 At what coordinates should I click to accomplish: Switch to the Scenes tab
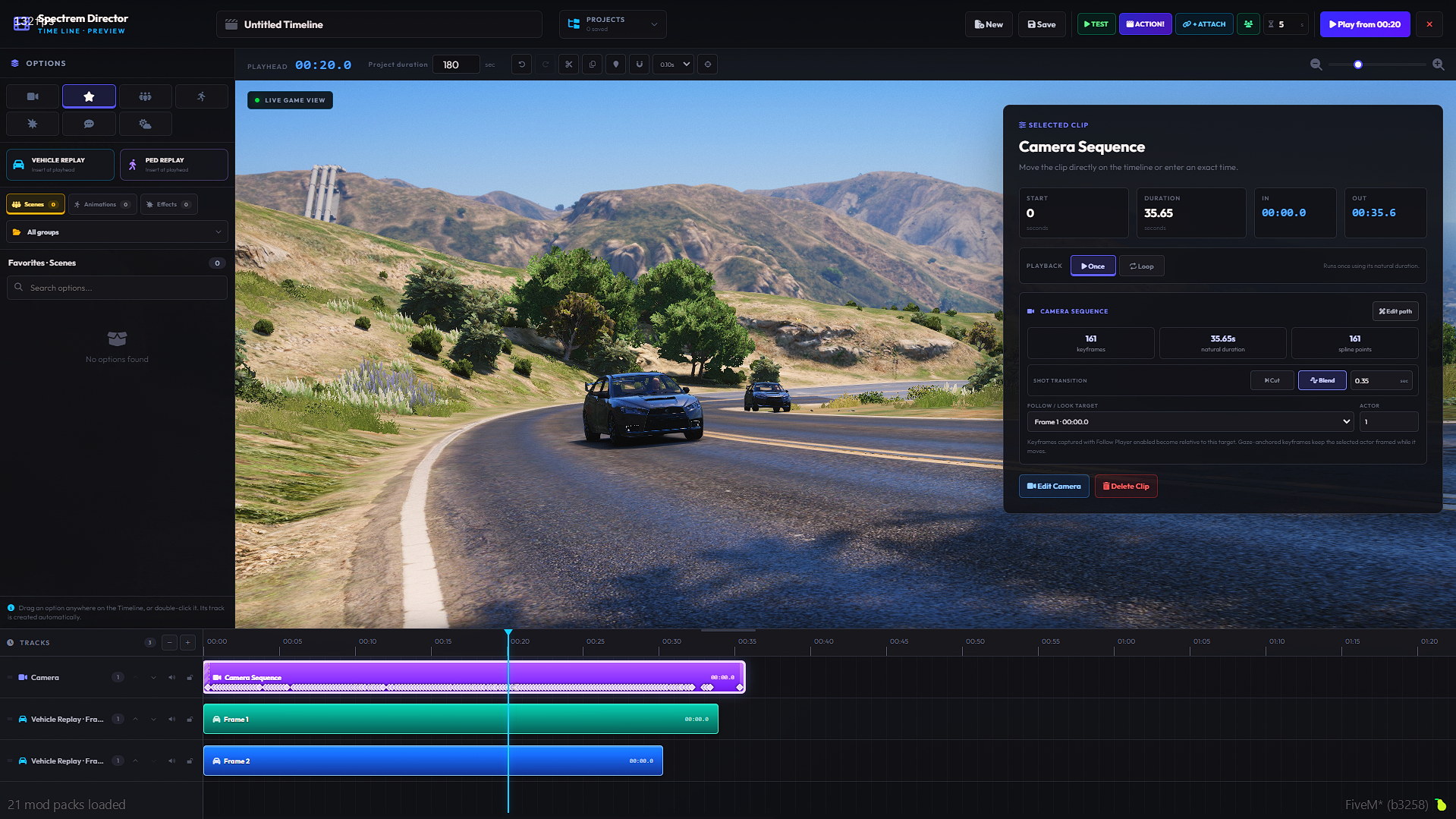click(35, 204)
